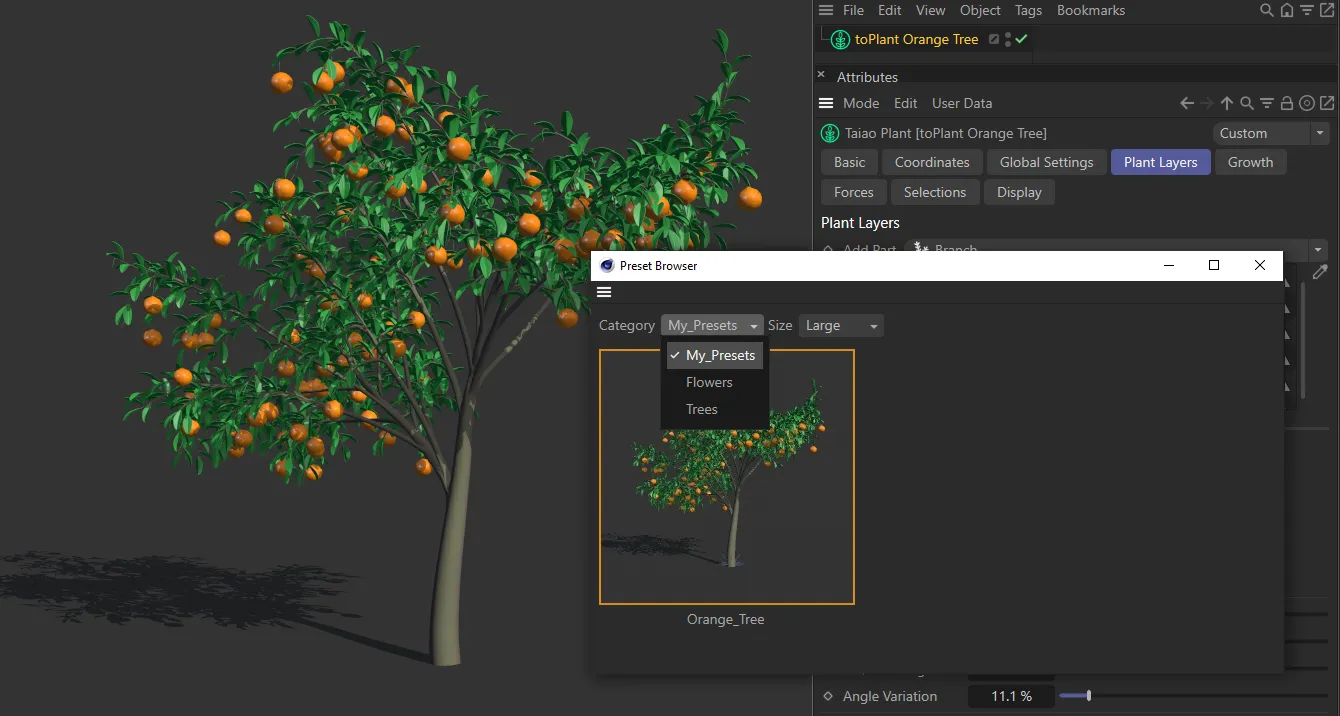1340x716 pixels.
Task: Open Attributes panel in a new window
Action: (x=1327, y=103)
